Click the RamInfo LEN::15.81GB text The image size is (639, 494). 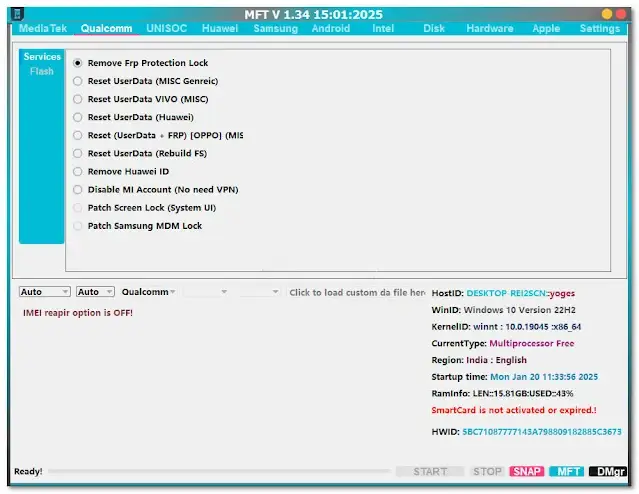[502, 393]
